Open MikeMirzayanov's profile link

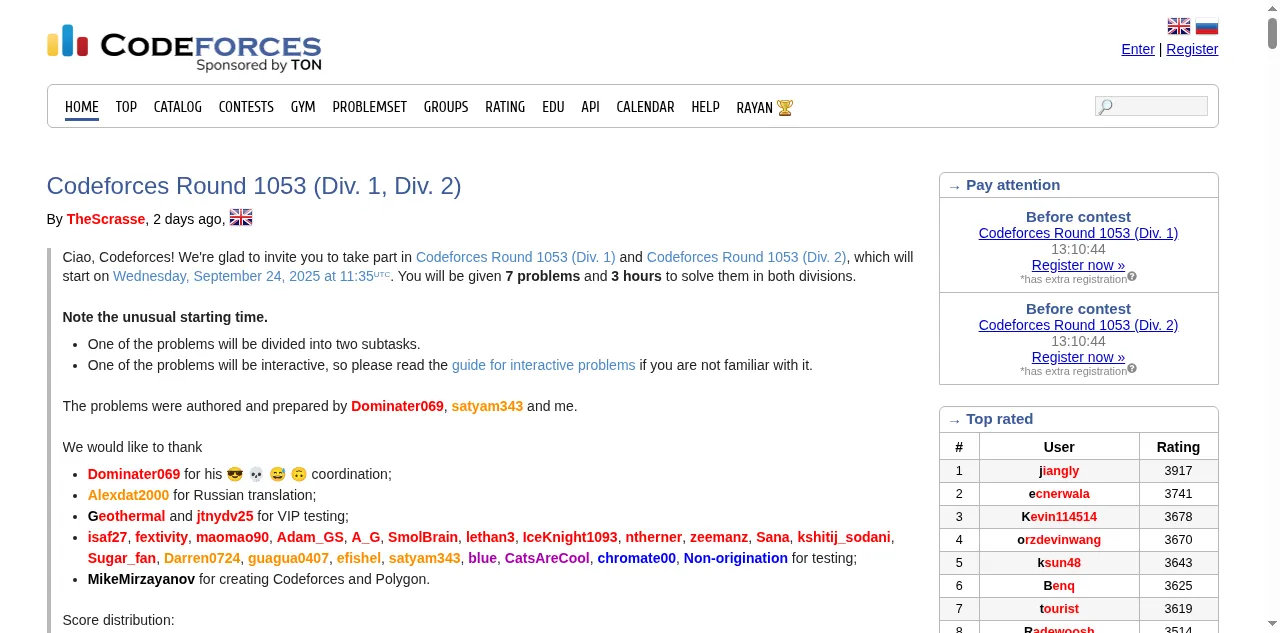(x=141, y=579)
